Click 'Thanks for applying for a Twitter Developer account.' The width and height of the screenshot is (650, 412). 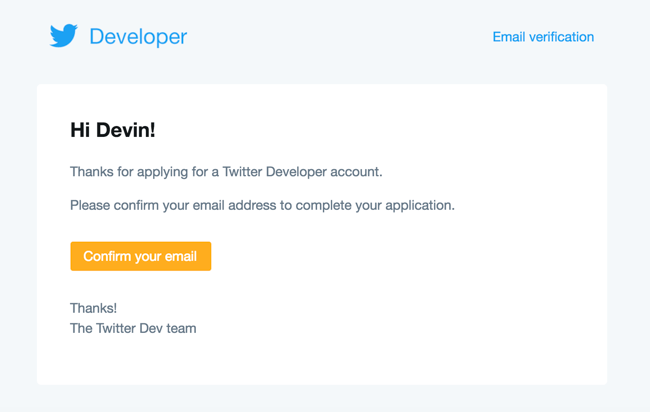click(226, 172)
